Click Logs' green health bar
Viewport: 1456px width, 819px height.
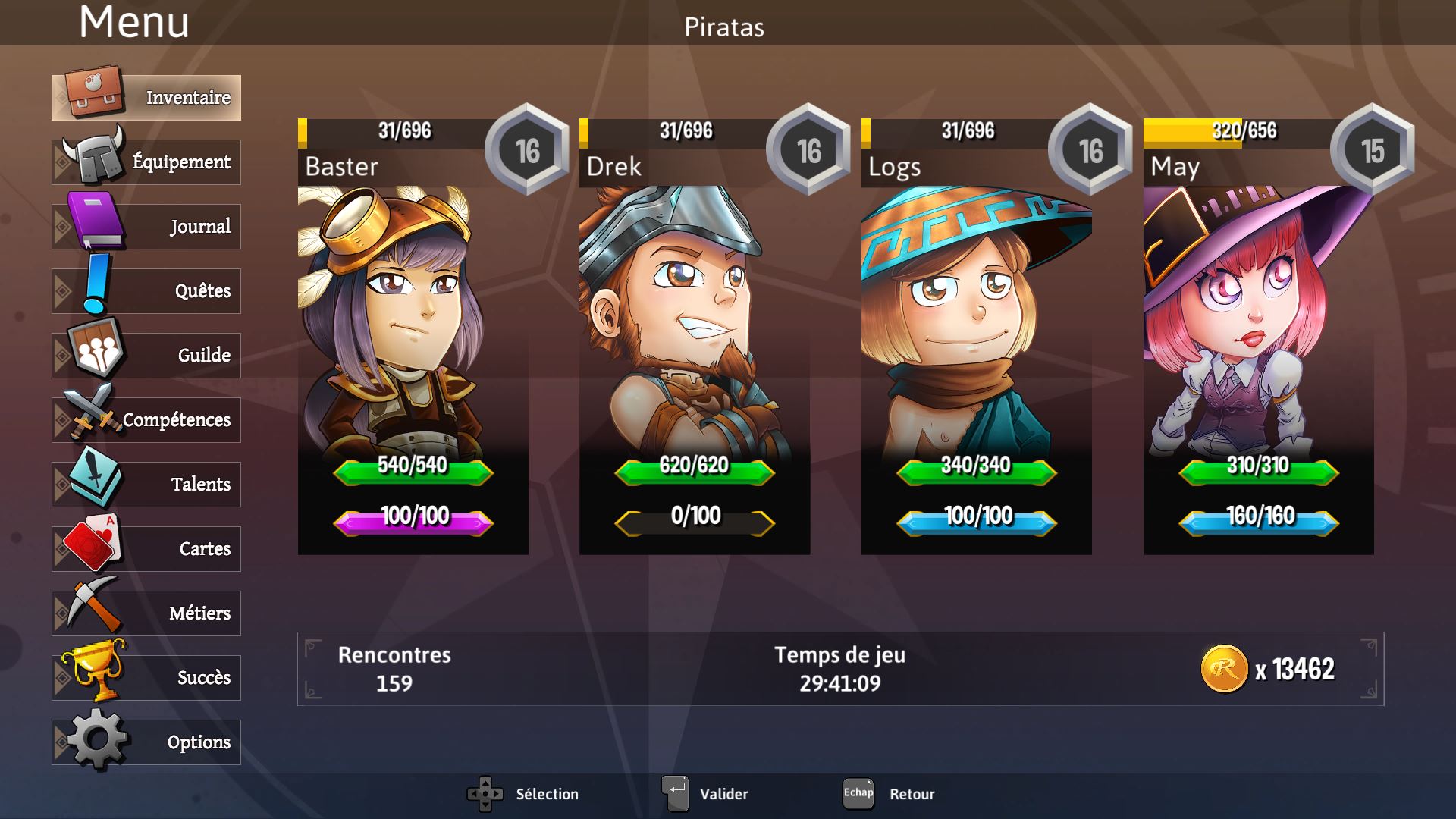pos(977,471)
